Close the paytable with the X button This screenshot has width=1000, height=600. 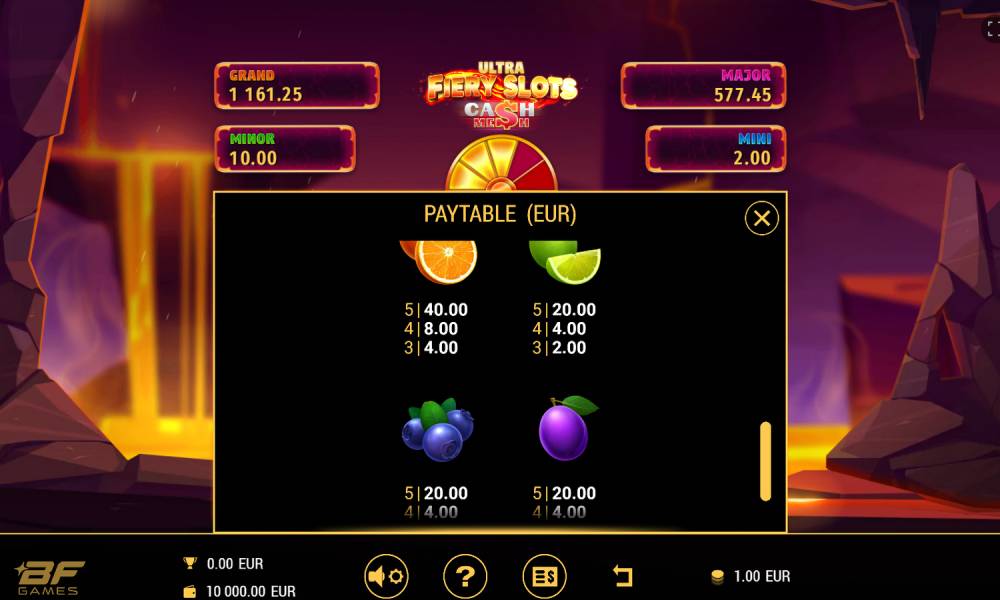761,218
